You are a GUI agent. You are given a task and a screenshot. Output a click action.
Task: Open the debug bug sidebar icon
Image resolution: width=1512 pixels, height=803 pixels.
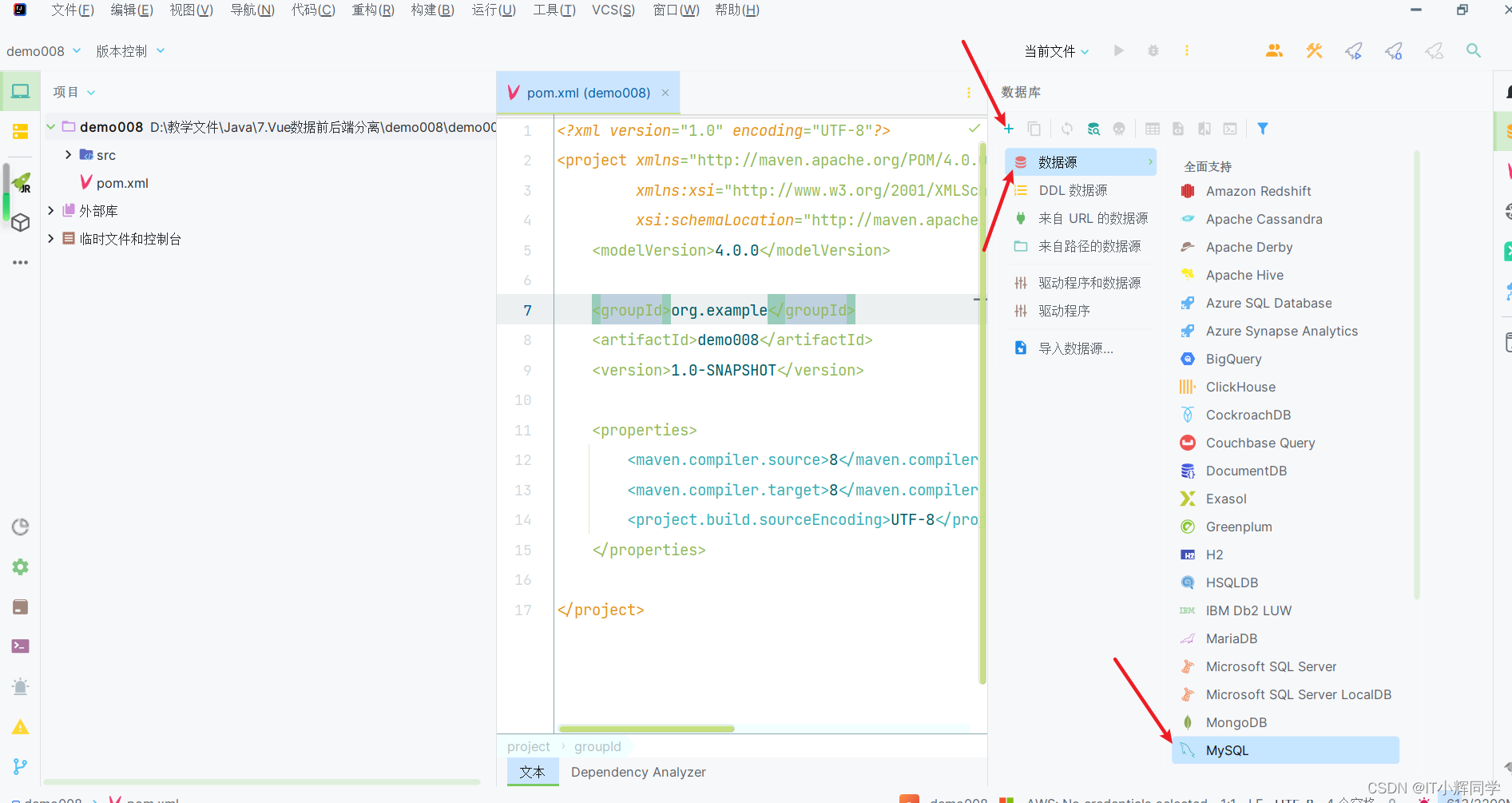click(x=21, y=686)
